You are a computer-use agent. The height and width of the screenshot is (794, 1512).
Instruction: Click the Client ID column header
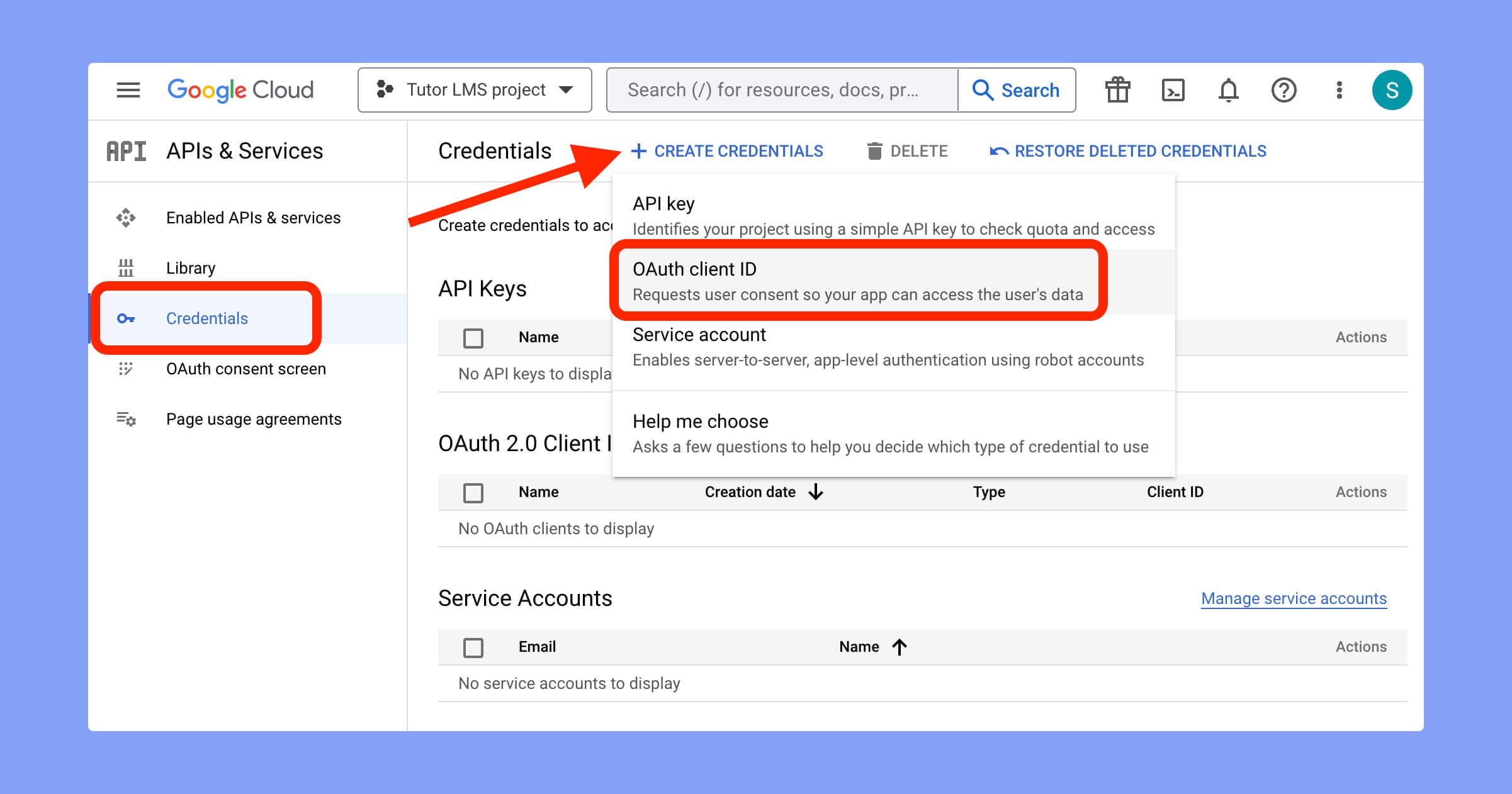coord(1175,492)
